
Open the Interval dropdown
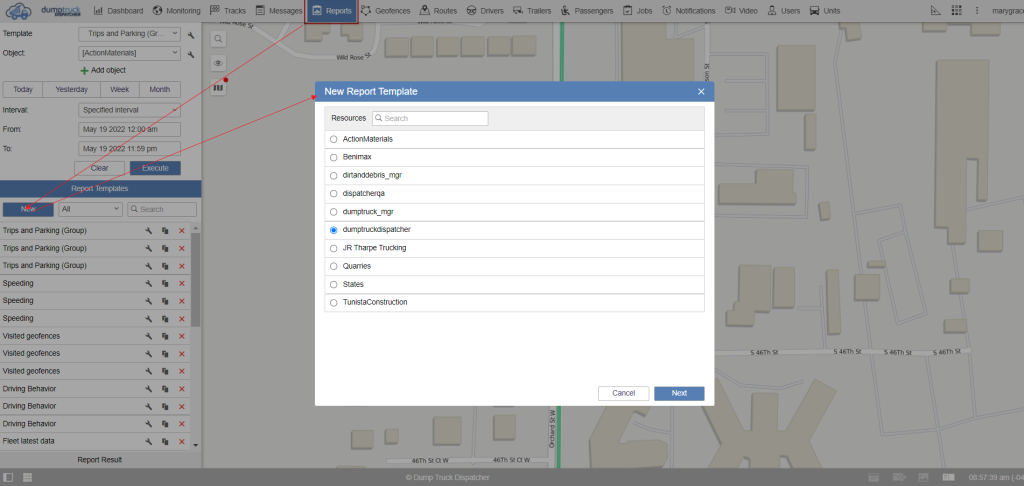pos(129,110)
